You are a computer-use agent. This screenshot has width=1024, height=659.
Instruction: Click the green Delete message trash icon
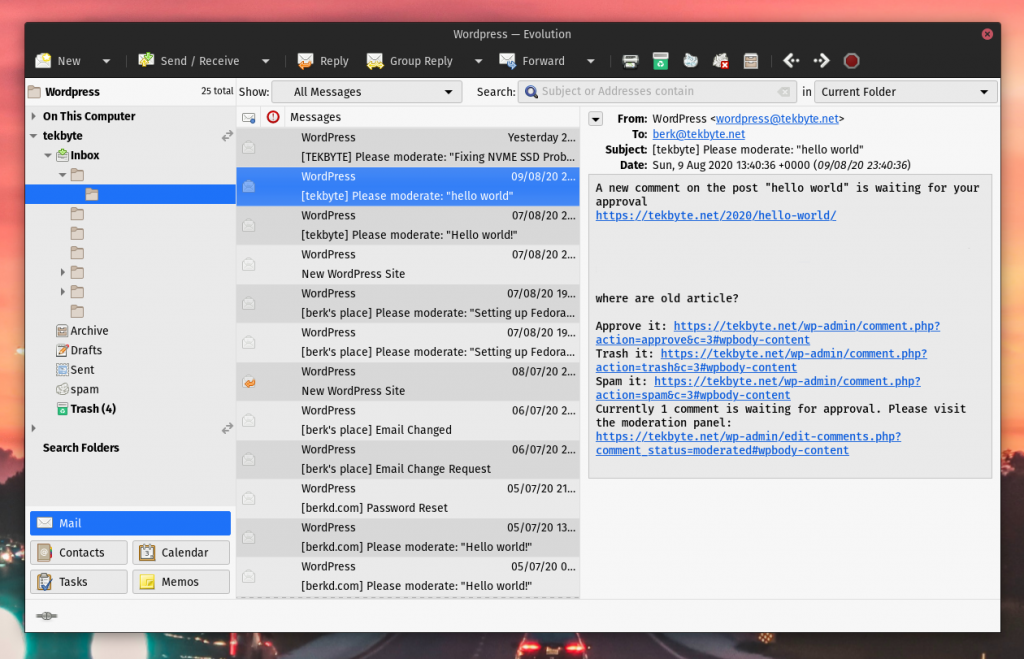(660, 61)
